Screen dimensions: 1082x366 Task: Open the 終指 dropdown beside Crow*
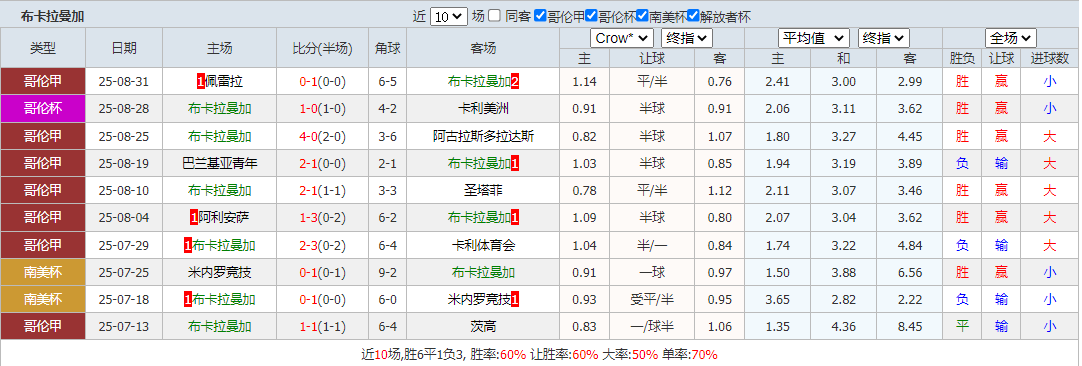[x=687, y=38]
